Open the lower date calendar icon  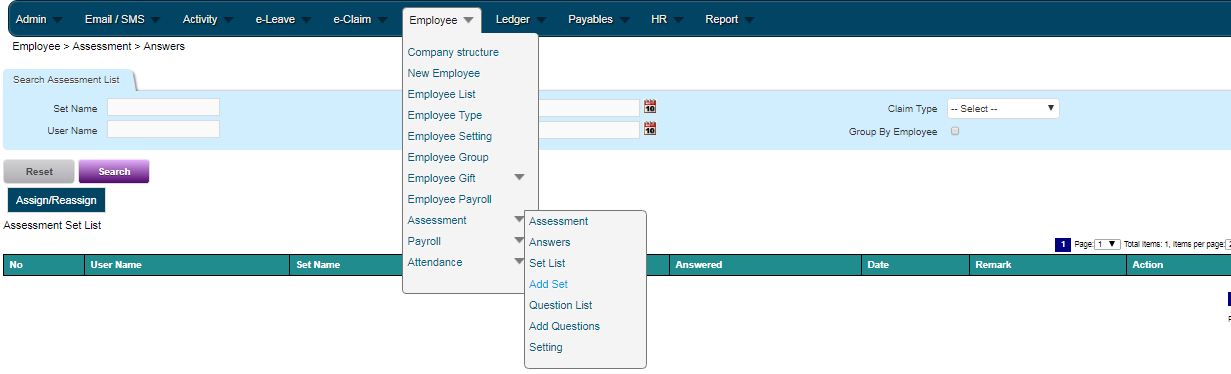click(650, 128)
